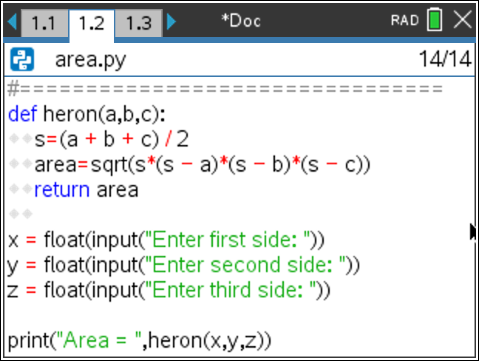The width and height of the screenshot is (479, 361).
Task: Click the z = float(input third side line
Action: [x=169, y=290]
